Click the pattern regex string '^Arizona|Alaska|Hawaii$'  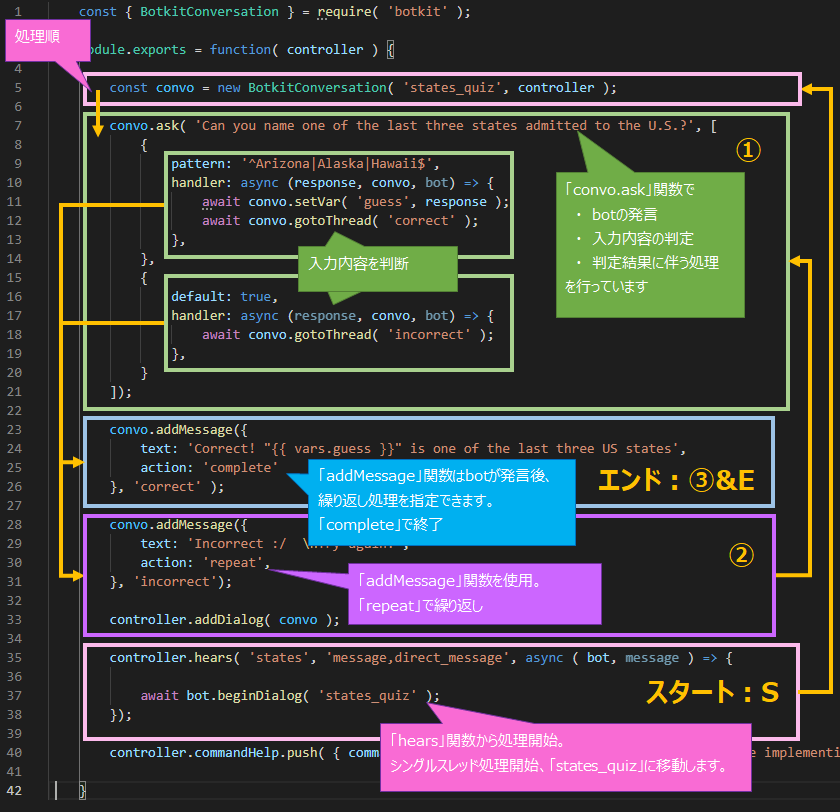coord(333,164)
